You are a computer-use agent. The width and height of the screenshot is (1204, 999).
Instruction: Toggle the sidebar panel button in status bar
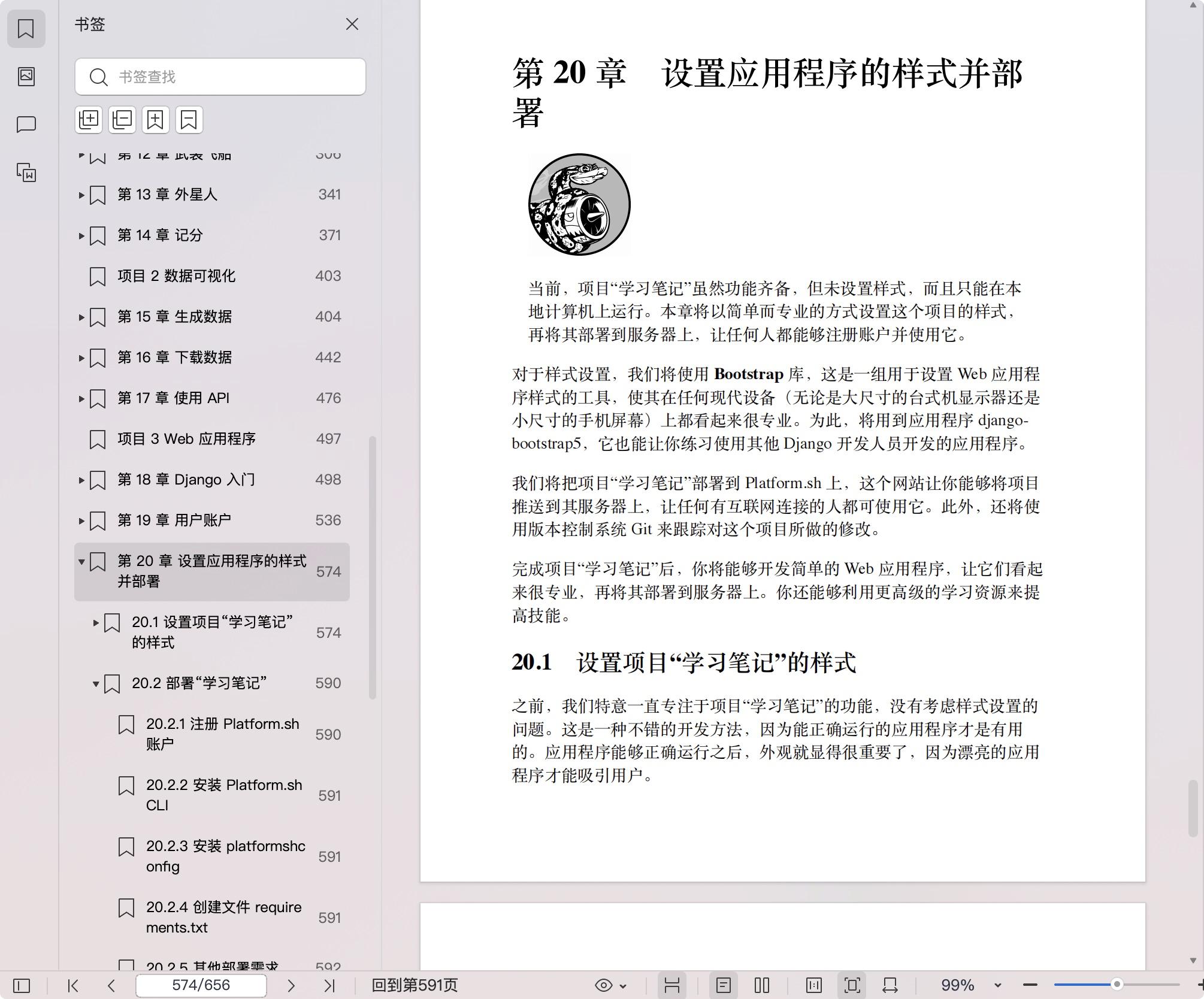[x=22, y=985]
